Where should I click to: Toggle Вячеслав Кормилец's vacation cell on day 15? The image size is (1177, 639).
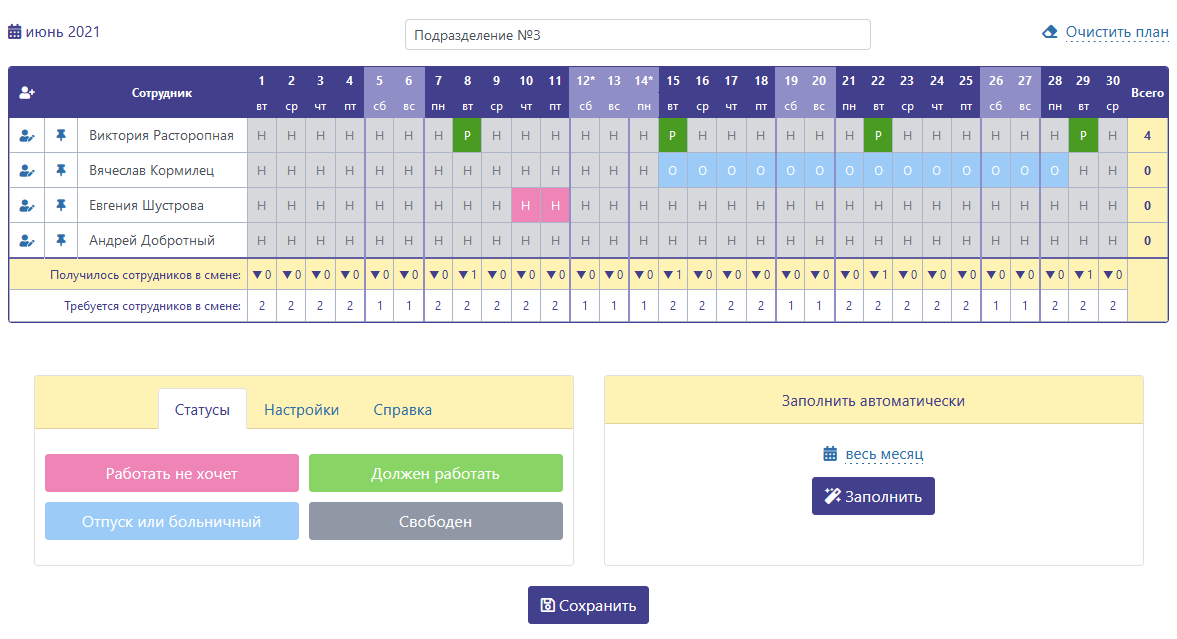click(673, 170)
